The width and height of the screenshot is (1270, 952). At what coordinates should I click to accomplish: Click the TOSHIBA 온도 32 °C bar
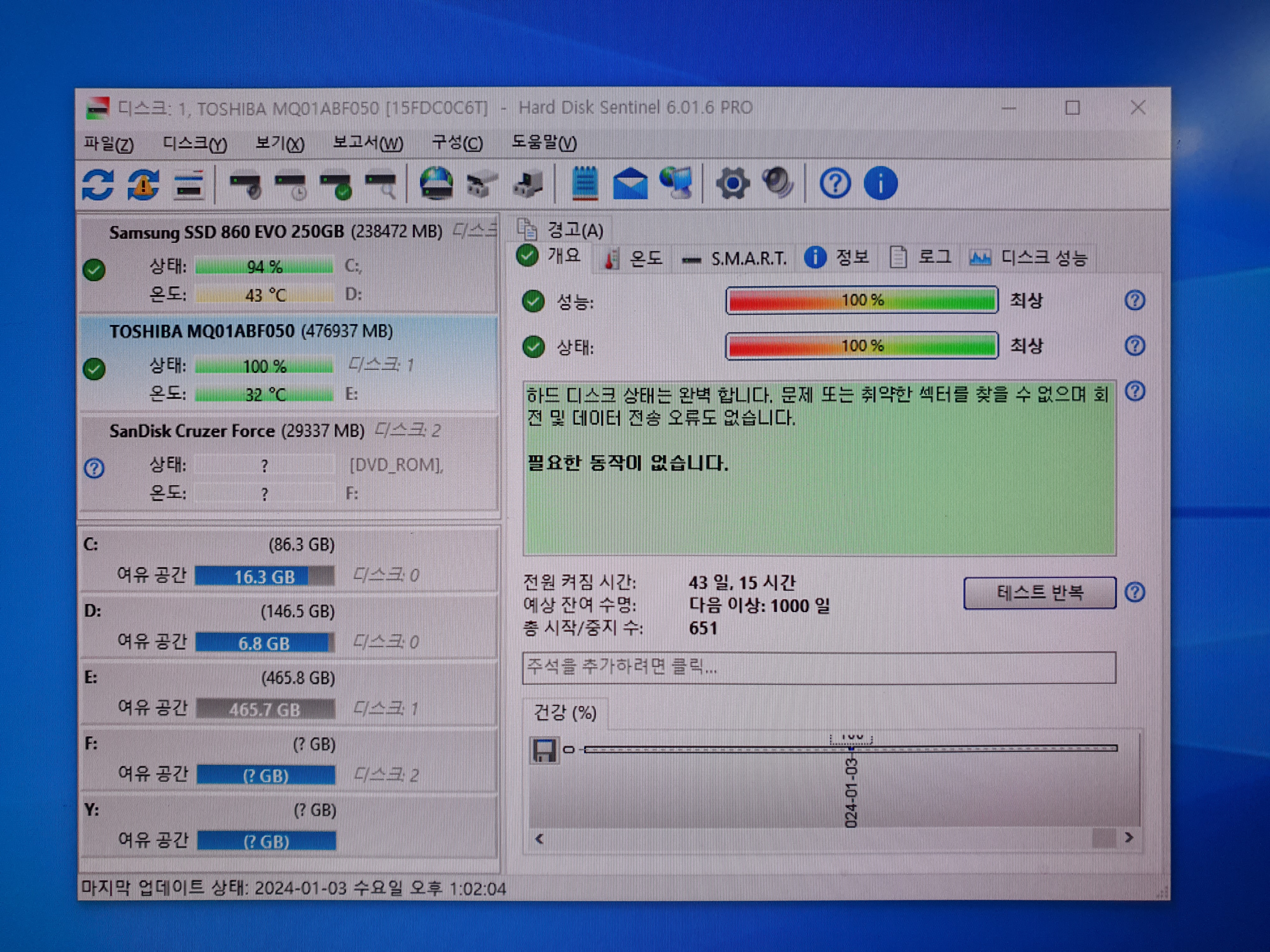point(264,395)
